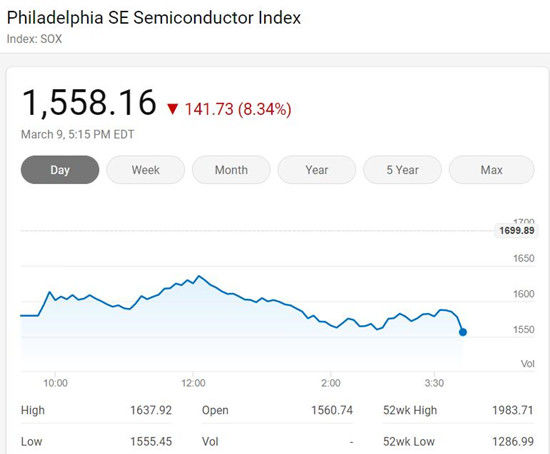Click the 10:00 time axis label
This screenshot has width=550, height=454.
pos(55,383)
